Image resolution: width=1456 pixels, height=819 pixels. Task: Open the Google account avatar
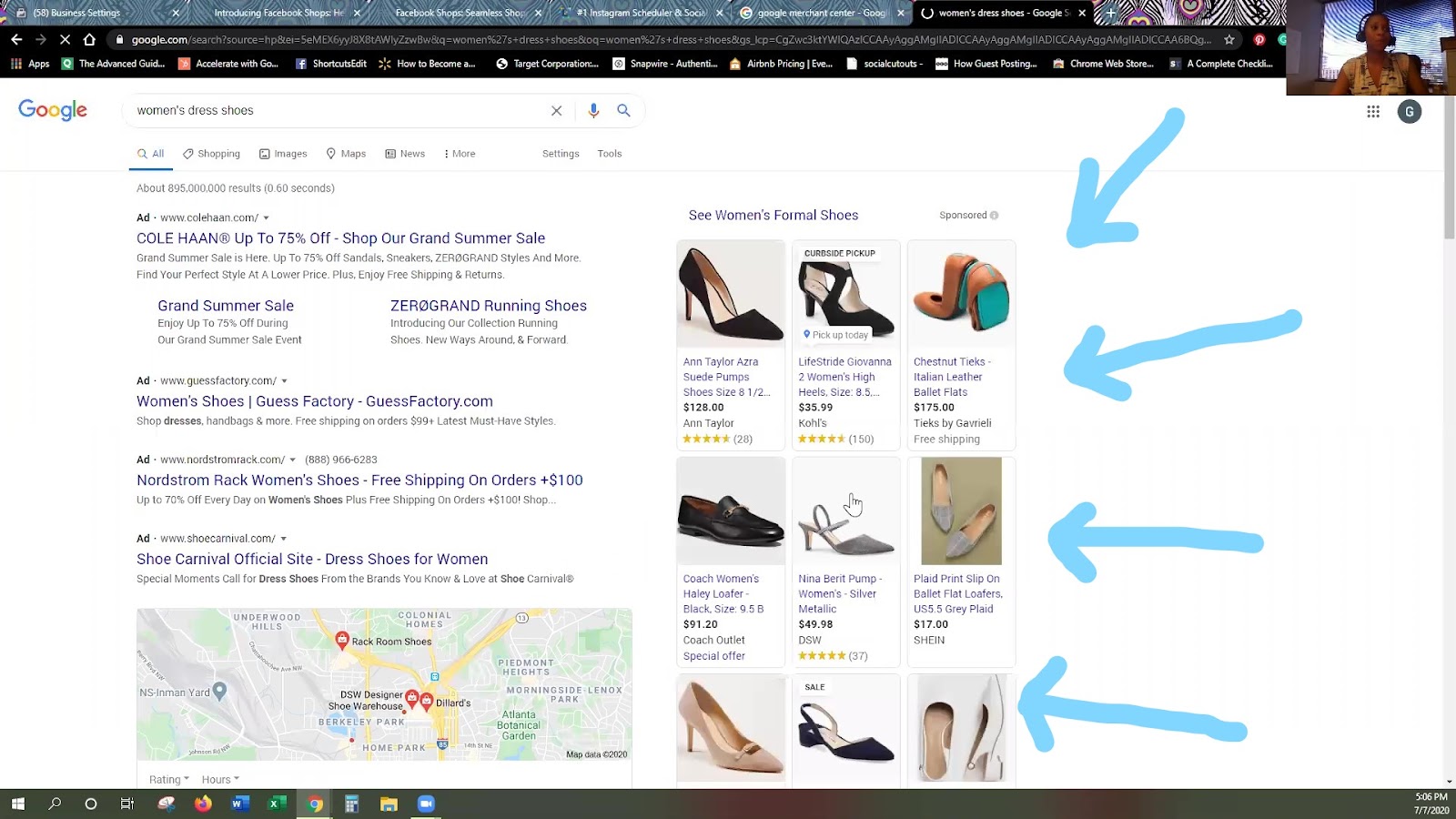click(x=1410, y=112)
